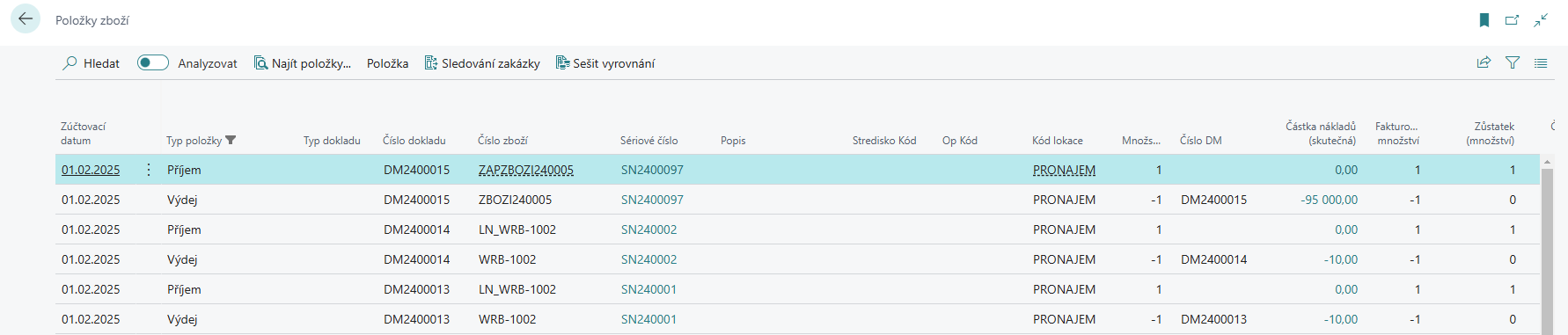Viewport: 1568px width, 335px height.
Task: Open cost amount -95 000,00
Action: pyautogui.click(x=1330, y=200)
